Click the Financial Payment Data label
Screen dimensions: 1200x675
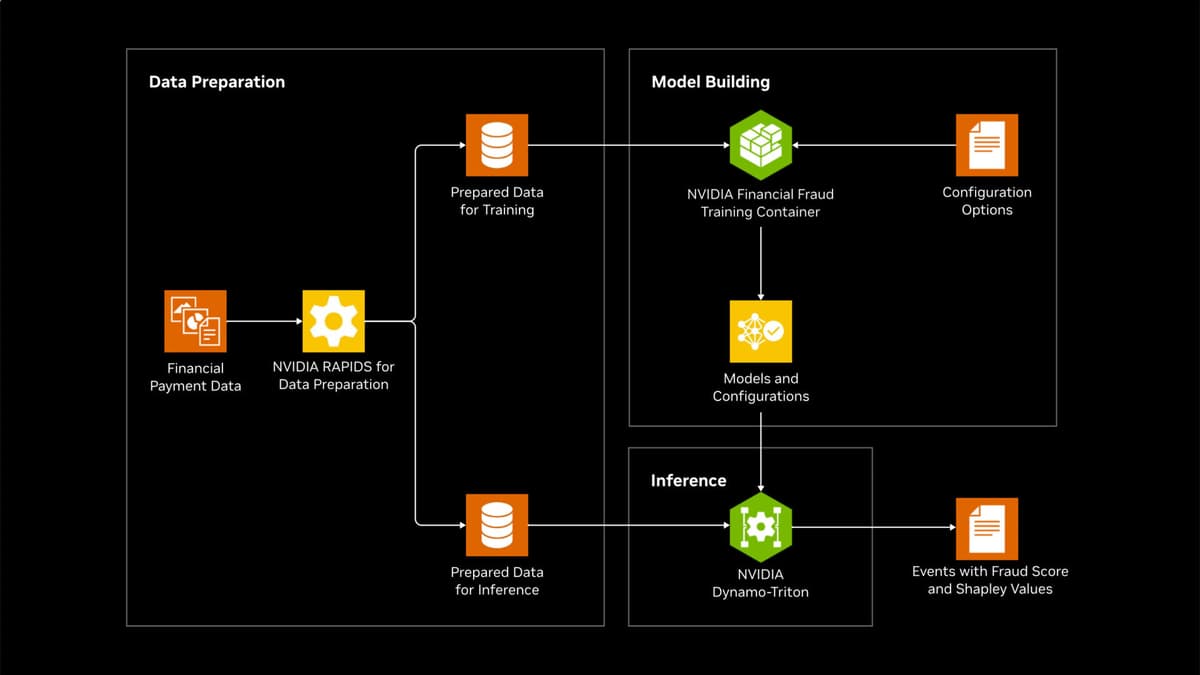(195, 377)
